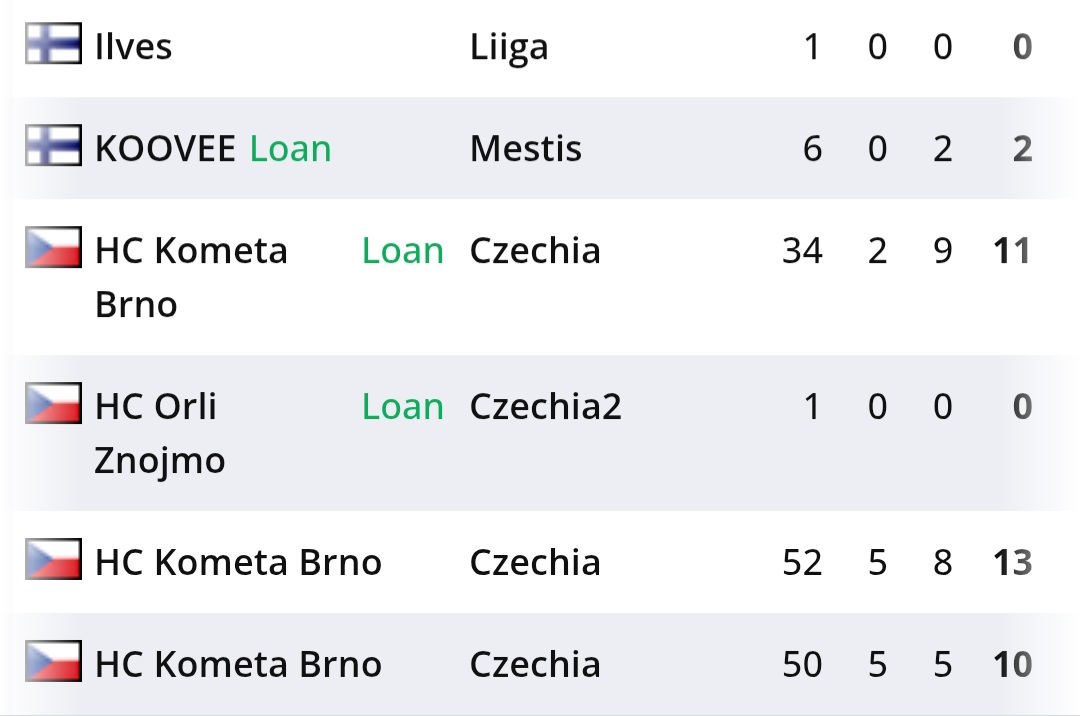
Task: Click the 11 points total value
Action: (x=1010, y=251)
